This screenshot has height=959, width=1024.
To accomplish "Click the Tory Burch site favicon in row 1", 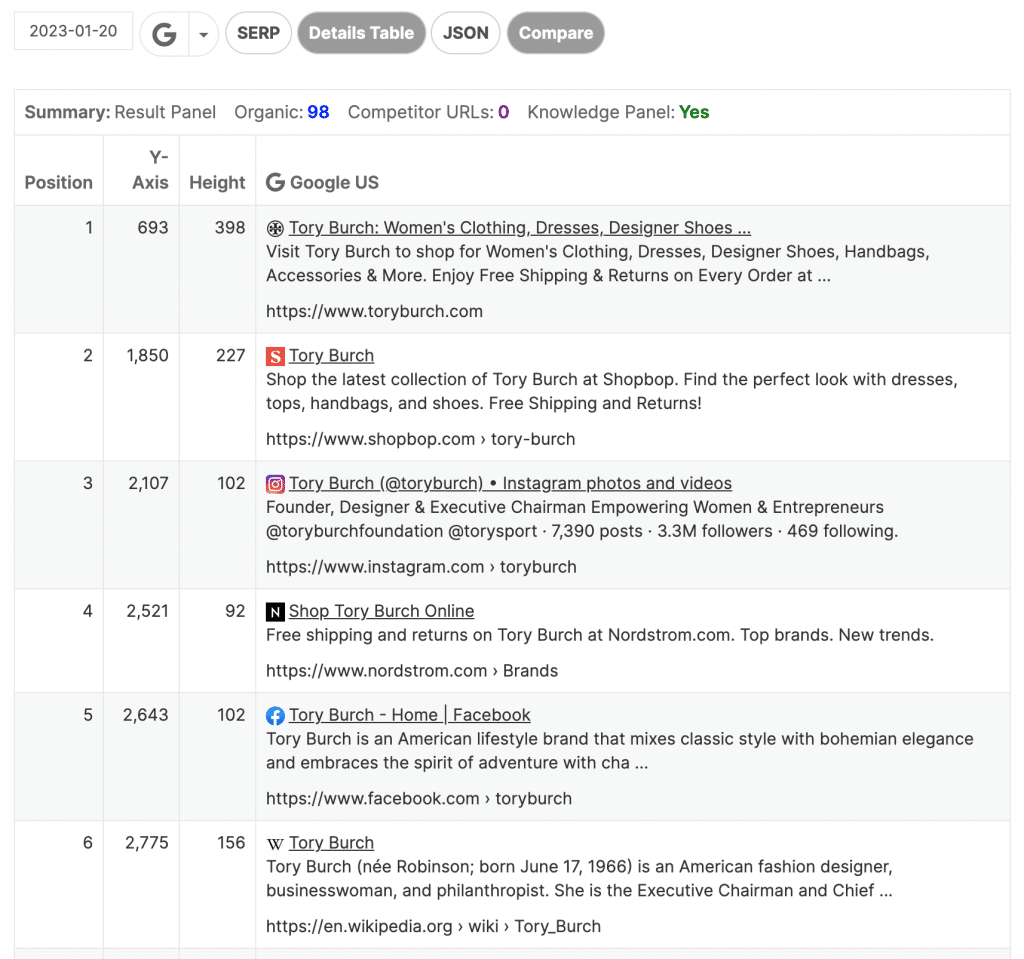I will 275,228.
